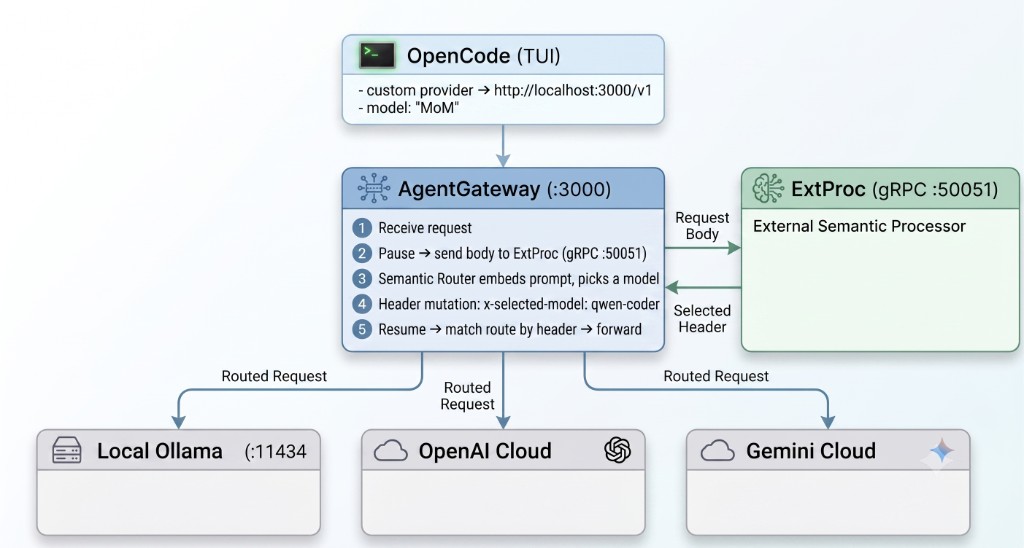Viewport: 1024px width, 548px height.
Task: Select 'Semantic Router embeds prompt, picks a model'
Action: (519, 279)
